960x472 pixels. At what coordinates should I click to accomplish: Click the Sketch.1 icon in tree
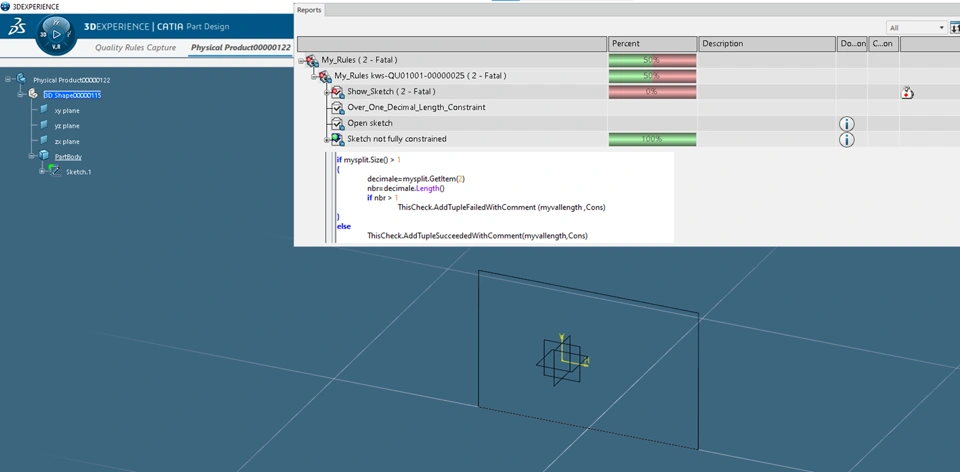(54, 171)
